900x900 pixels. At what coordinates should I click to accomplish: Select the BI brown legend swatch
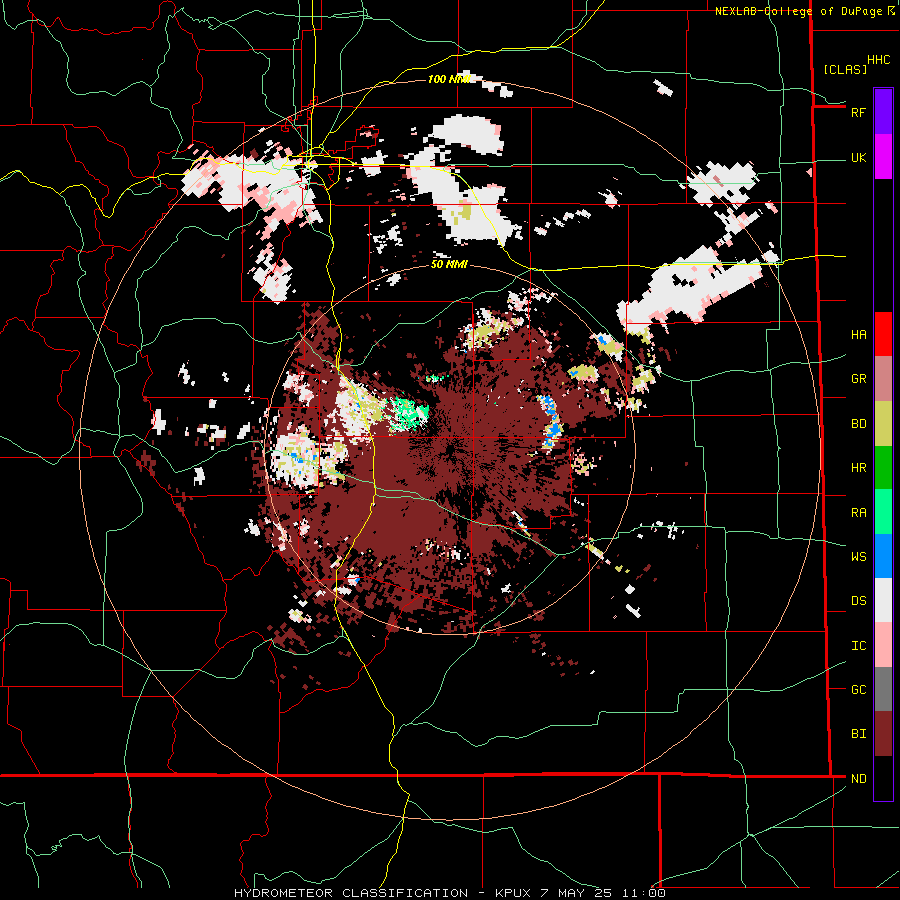(x=883, y=734)
